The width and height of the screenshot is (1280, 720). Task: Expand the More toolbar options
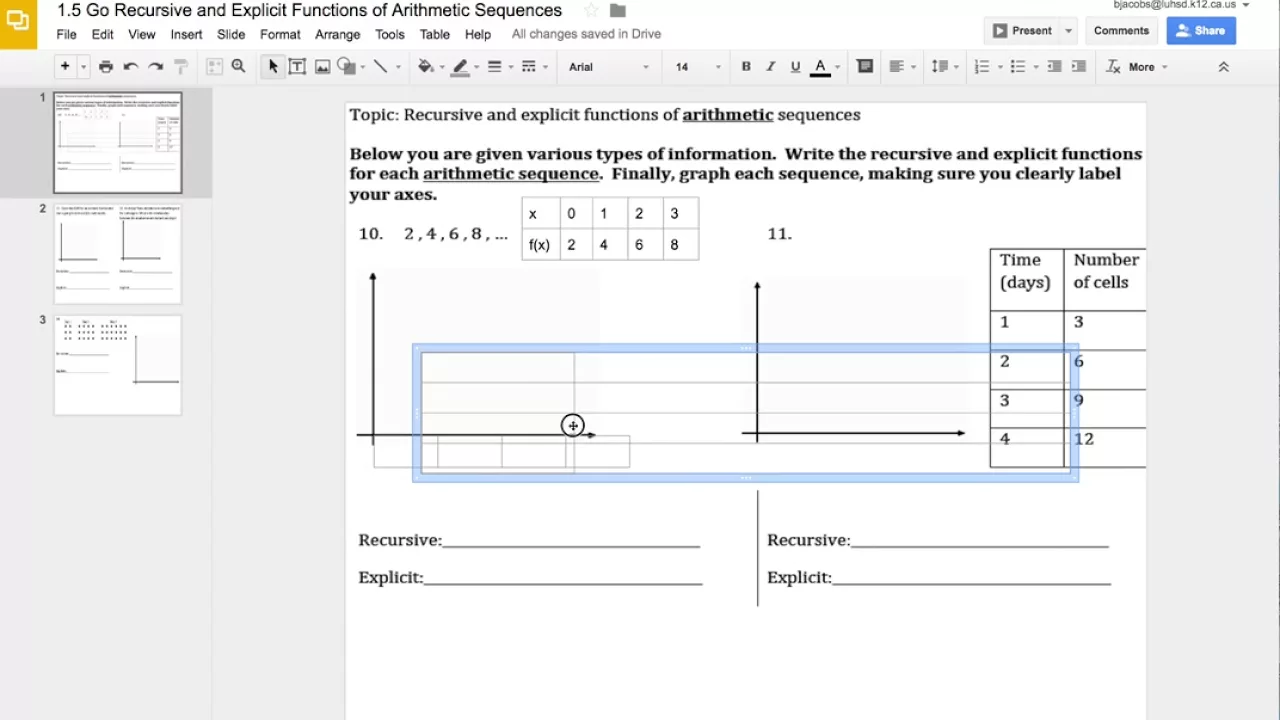click(x=1148, y=67)
